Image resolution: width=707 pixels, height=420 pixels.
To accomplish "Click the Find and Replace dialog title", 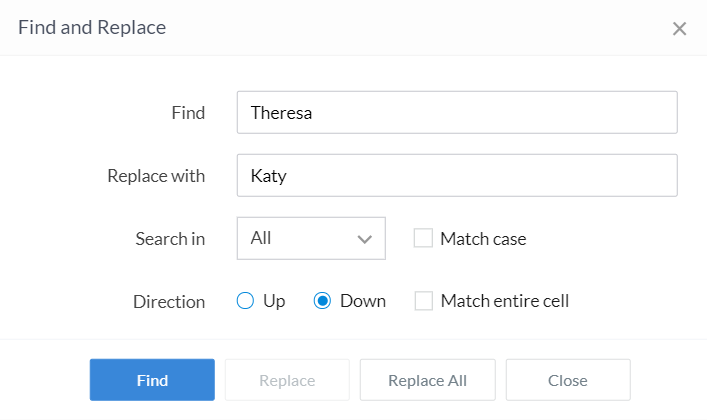I will pyautogui.click(x=92, y=27).
